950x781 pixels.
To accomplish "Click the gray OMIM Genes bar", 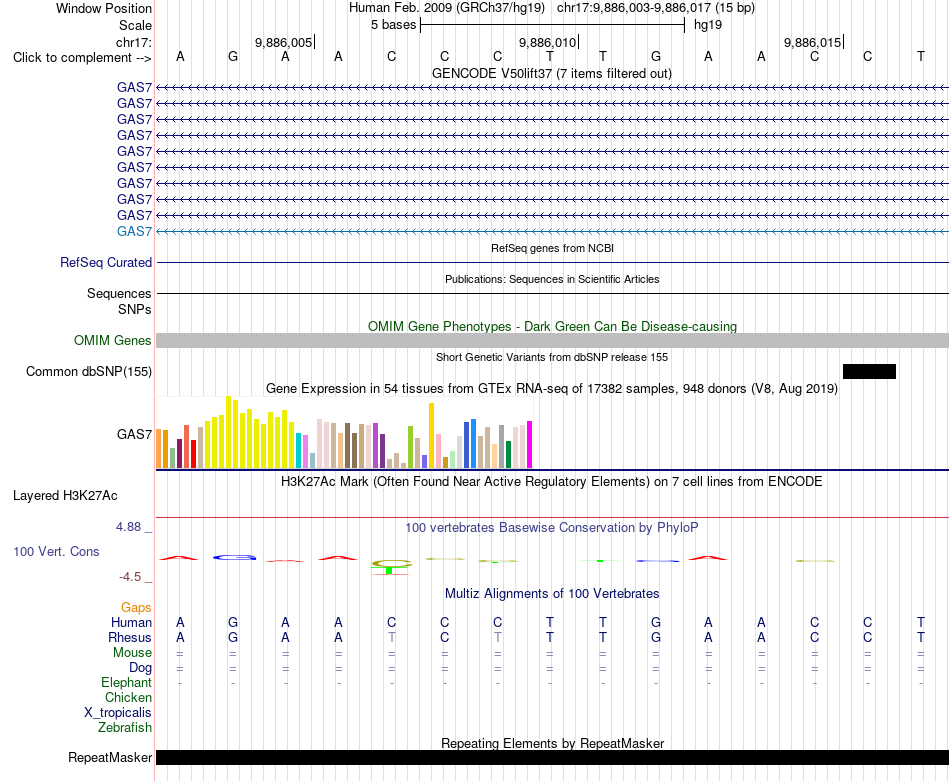I will (552, 341).
